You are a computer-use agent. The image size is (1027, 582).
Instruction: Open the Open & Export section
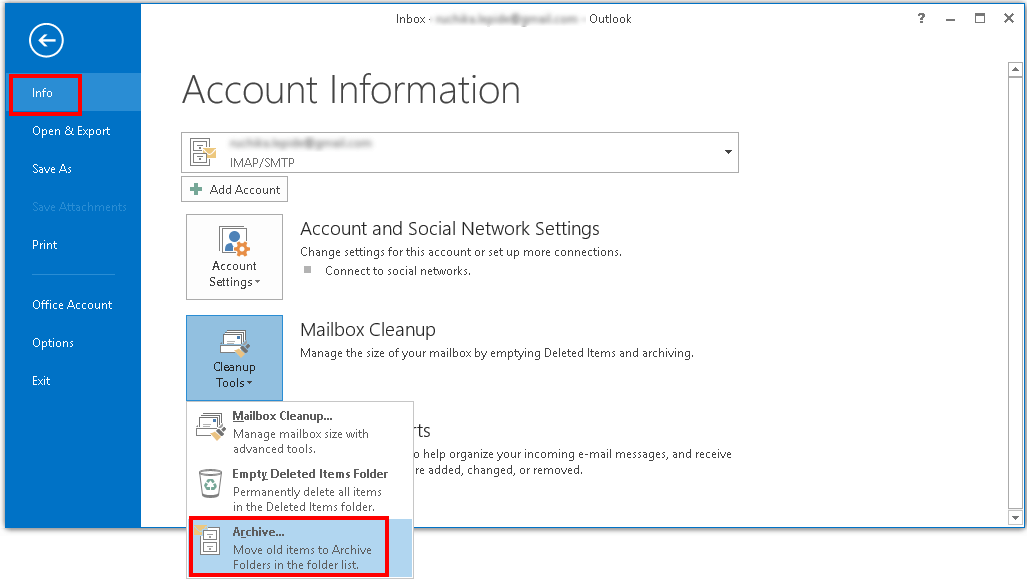point(73,131)
